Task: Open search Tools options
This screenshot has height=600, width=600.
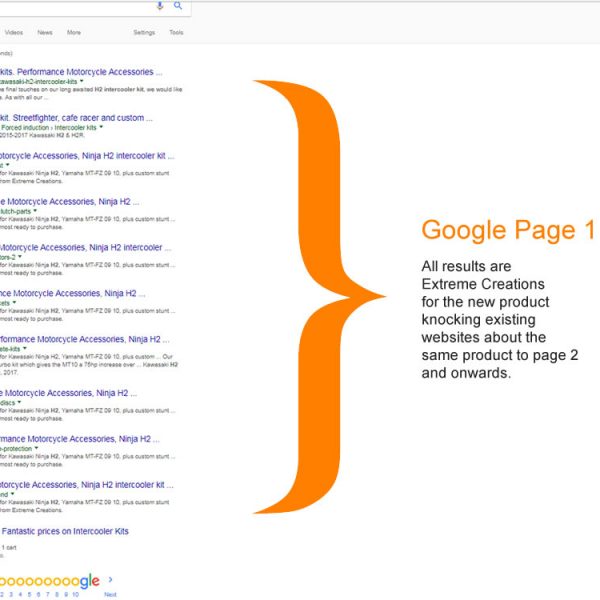Action: click(x=176, y=32)
